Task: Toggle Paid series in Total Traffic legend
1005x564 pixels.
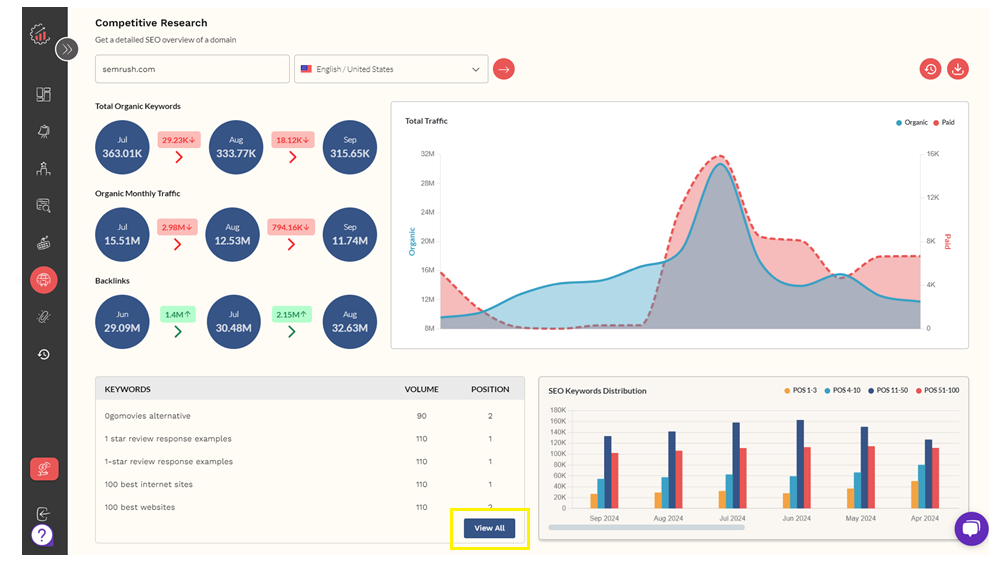Action: pos(944,122)
